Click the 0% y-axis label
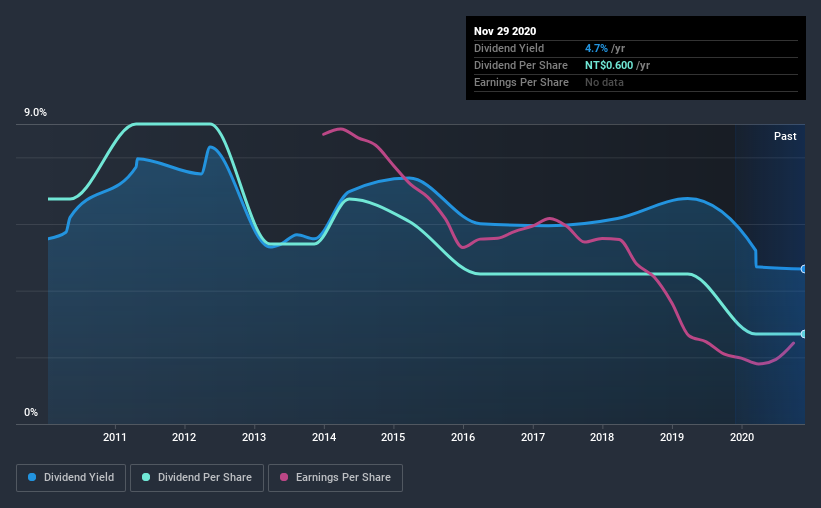Screen dimensions: 821x508 [31, 413]
